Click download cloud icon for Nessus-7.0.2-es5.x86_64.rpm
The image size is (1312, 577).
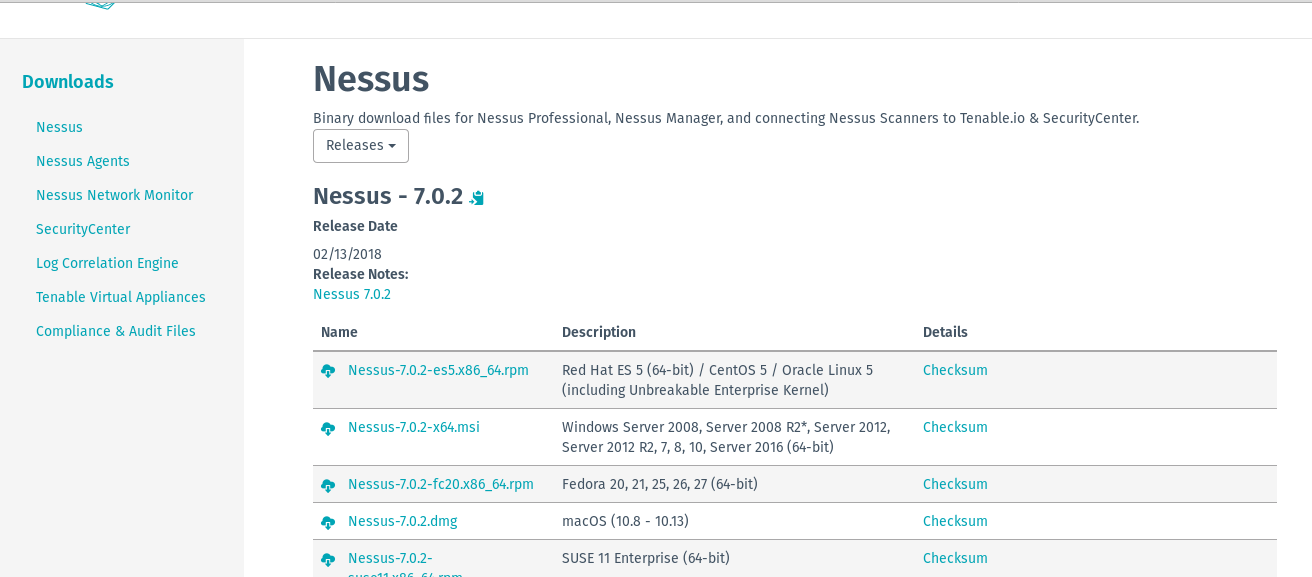328,371
